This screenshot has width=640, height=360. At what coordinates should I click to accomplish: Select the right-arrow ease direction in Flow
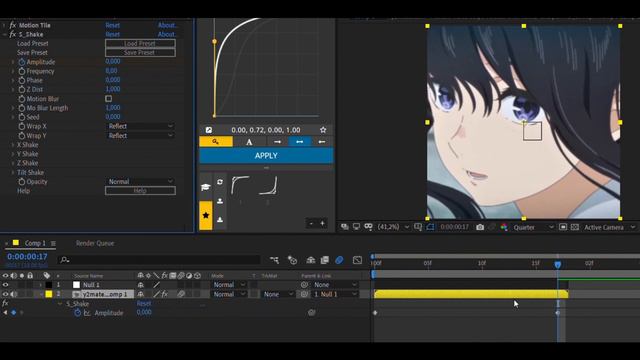click(277, 142)
